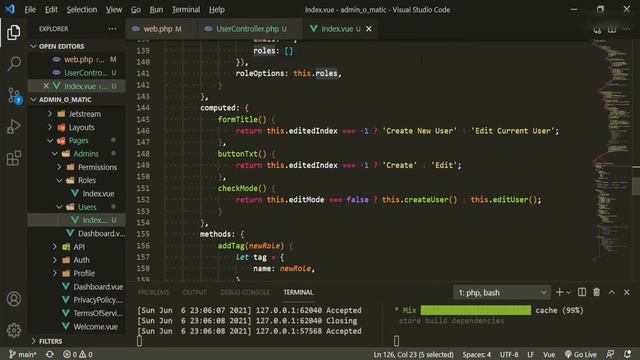This screenshot has width=640, height=360.
Task: Change language mode via Vue status item
Action: (x=549, y=354)
